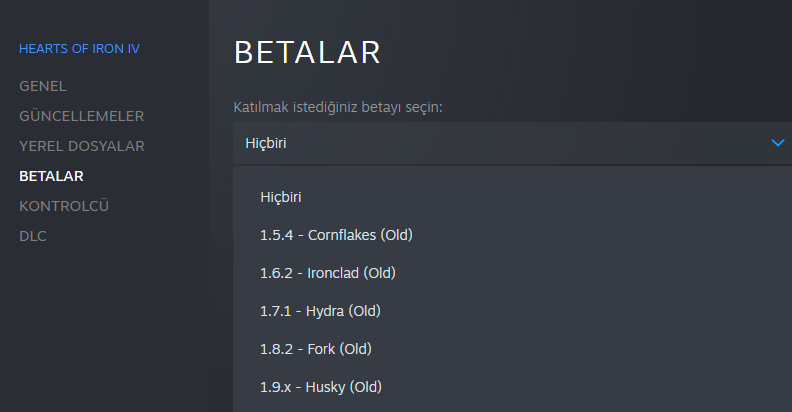Viewport: 792px width, 412px height.
Task: Click the blue dropdown chevron arrow
Action: pyautogui.click(x=778, y=143)
